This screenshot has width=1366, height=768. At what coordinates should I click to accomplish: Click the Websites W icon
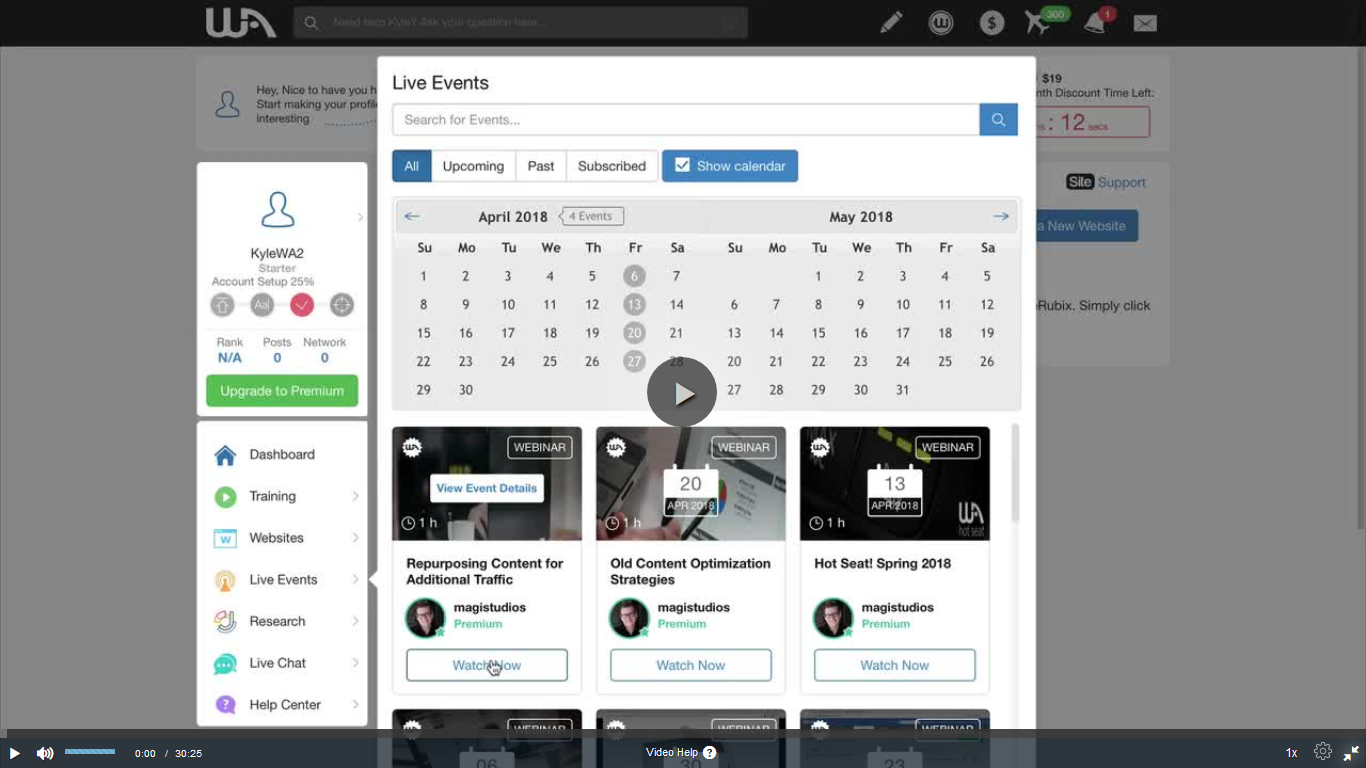click(x=225, y=538)
